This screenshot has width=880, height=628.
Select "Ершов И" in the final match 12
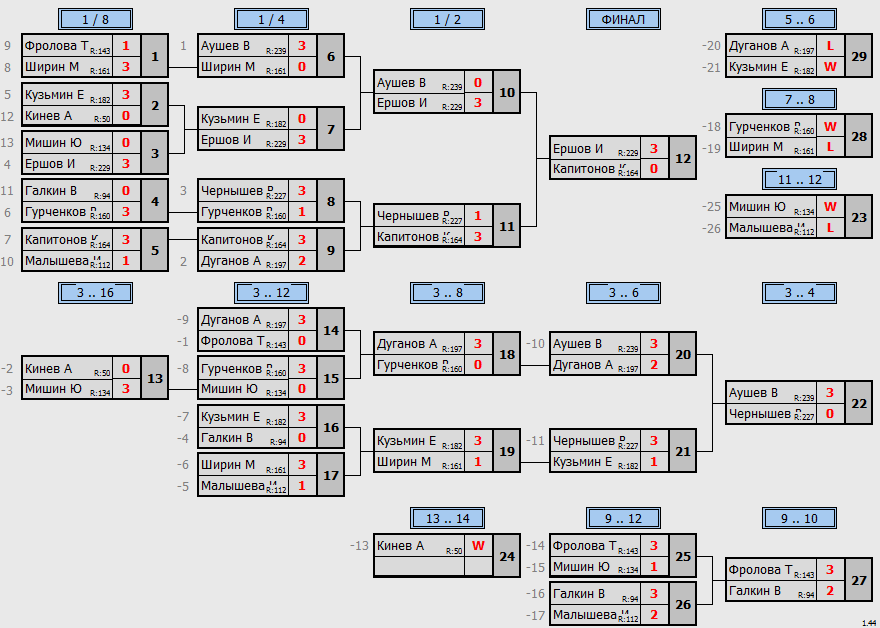(578, 149)
